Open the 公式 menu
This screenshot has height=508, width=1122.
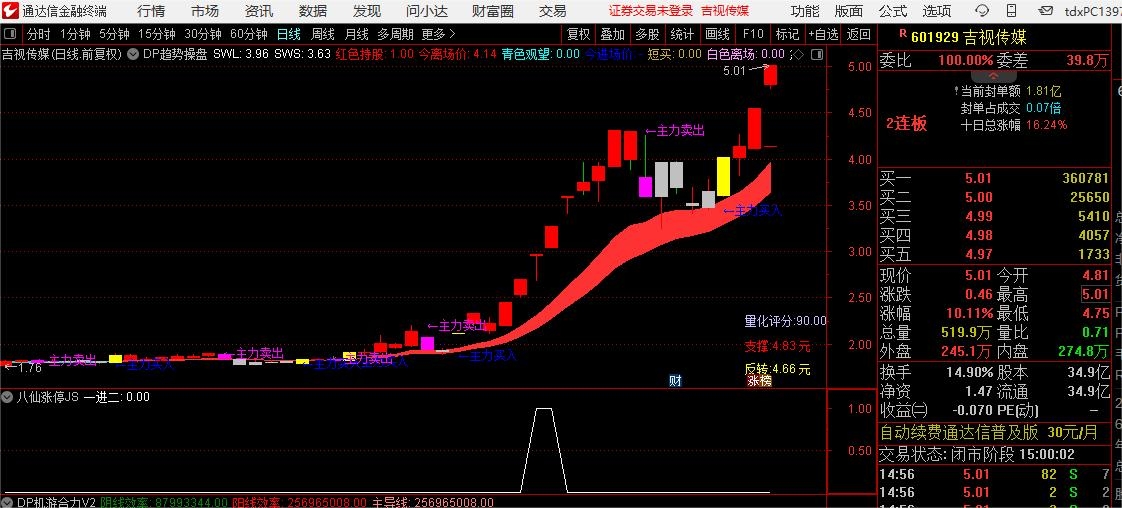coord(892,11)
